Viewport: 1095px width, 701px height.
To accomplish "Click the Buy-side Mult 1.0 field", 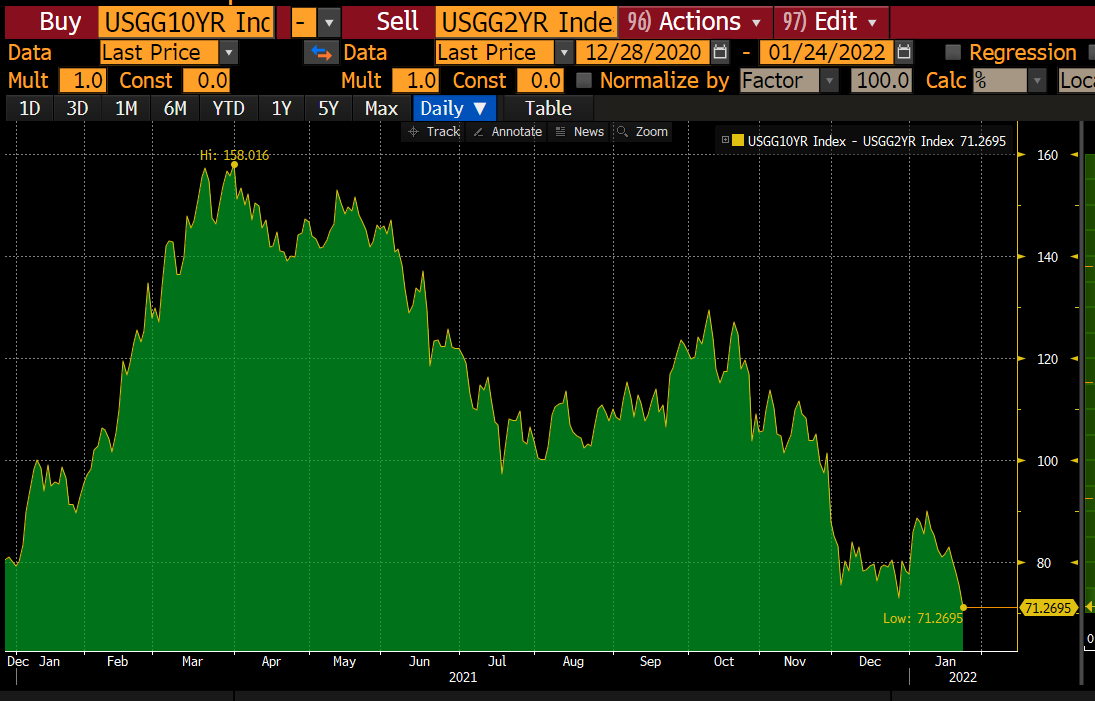I will pyautogui.click(x=82, y=80).
